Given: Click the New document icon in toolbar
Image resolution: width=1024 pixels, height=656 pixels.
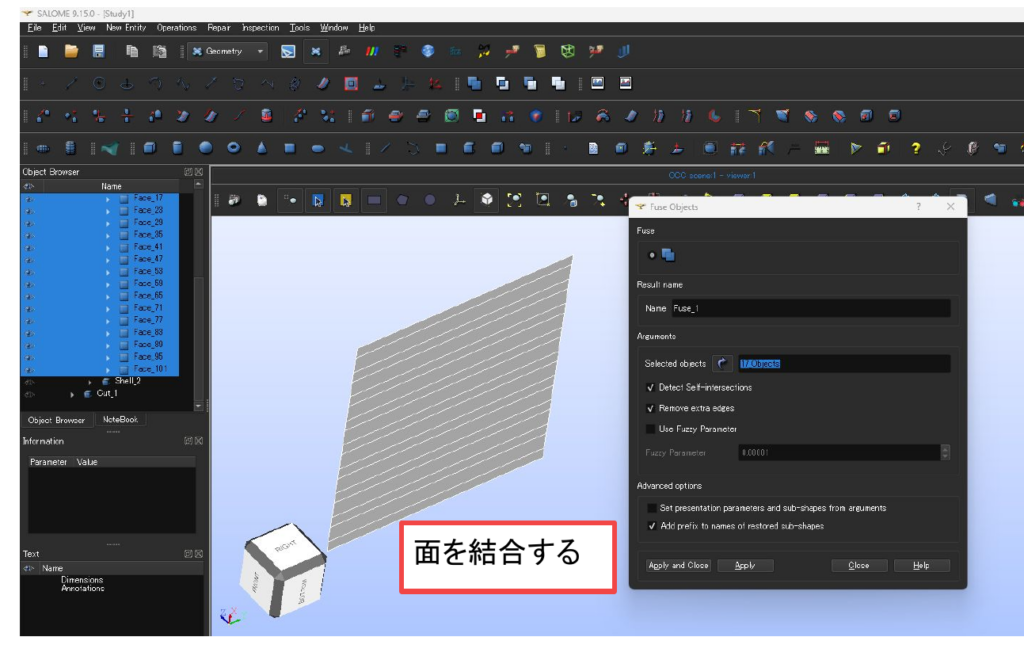Looking at the screenshot, I should pos(43,51).
